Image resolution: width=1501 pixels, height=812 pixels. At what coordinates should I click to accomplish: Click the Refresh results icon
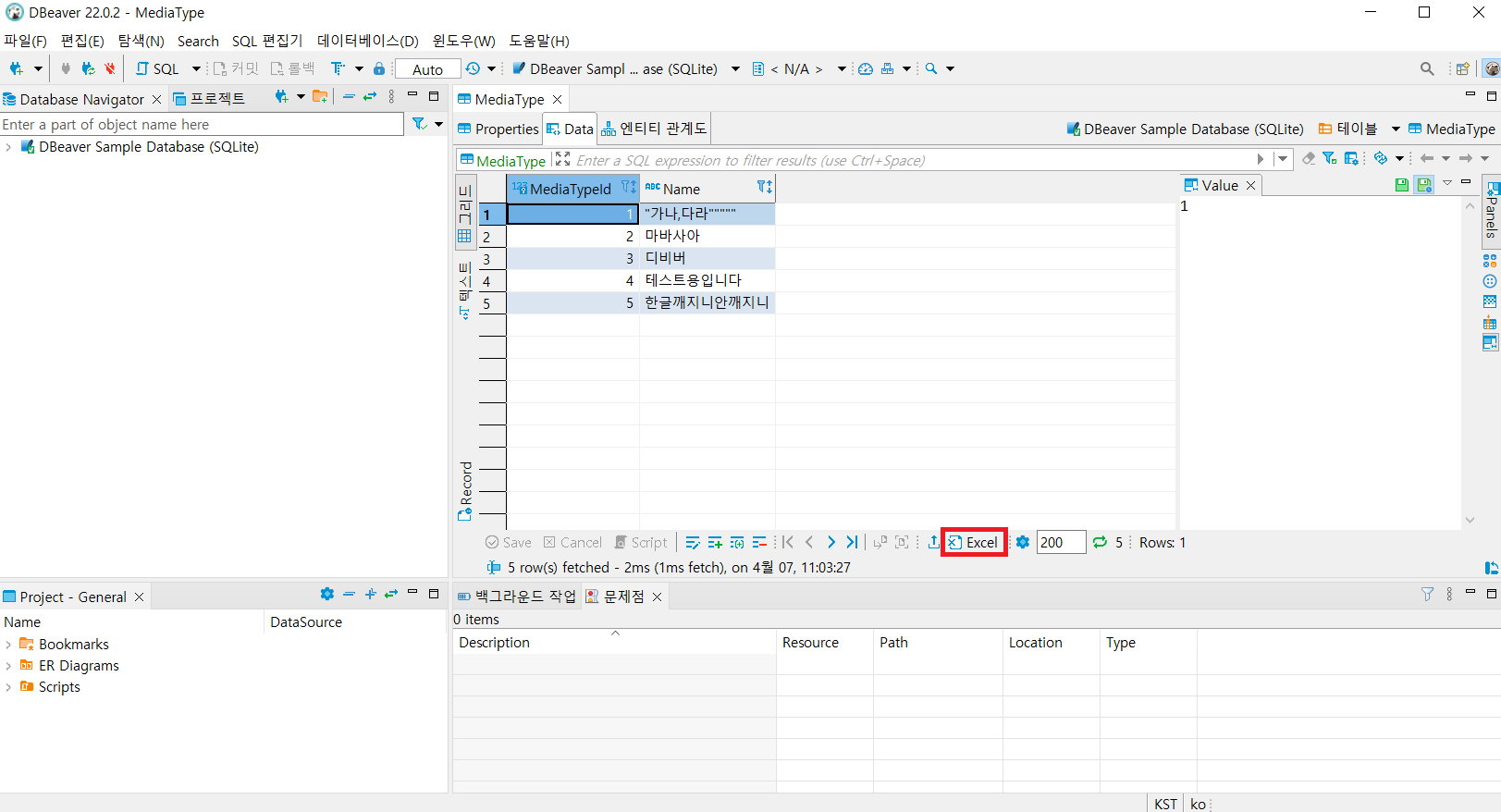pyautogui.click(x=1100, y=543)
